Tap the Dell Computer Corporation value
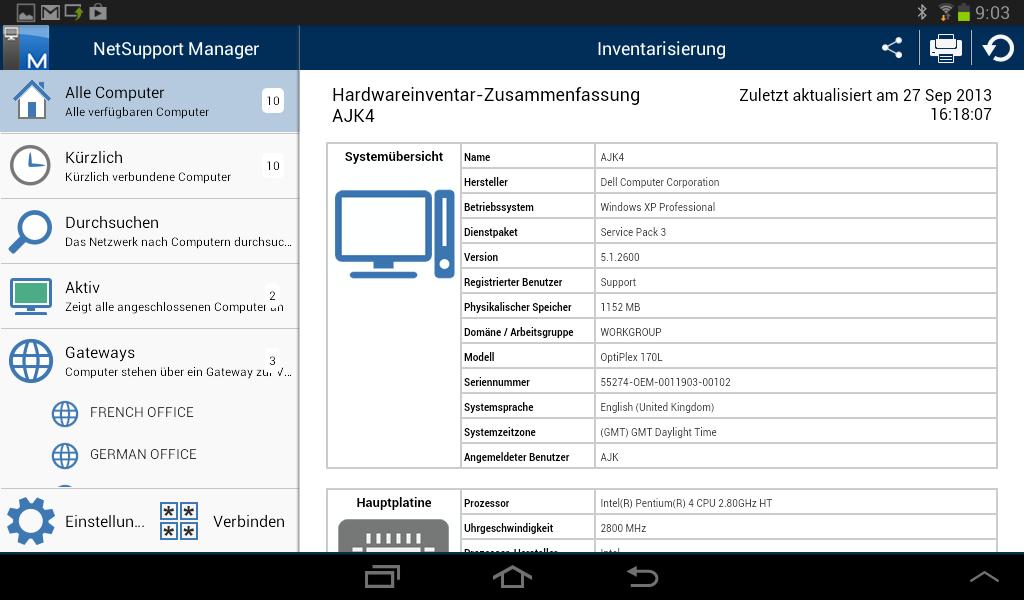The width and height of the screenshot is (1024, 600). click(660, 182)
